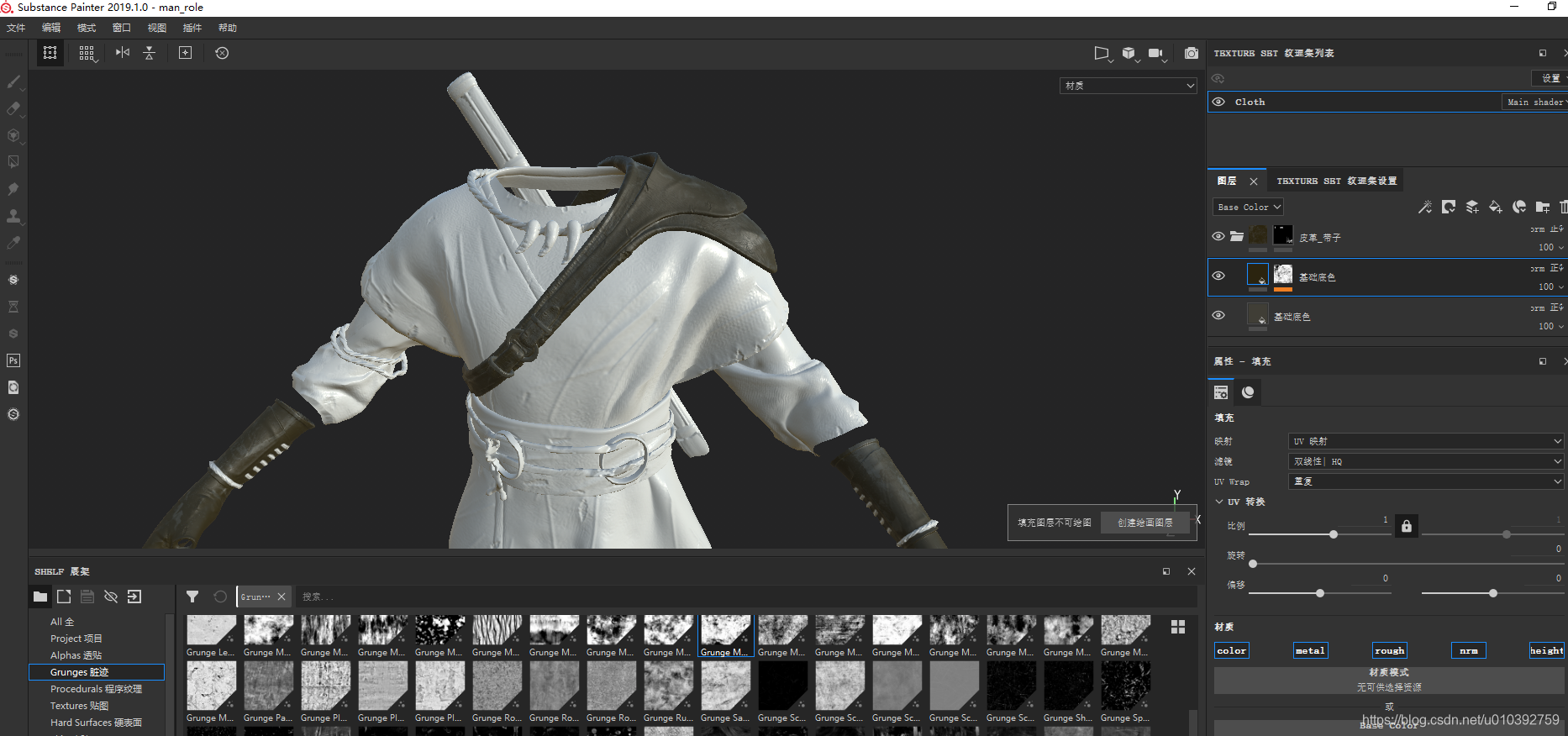Click the vertical flip icon in toolbar
This screenshot has height=736, width=1568.
pos(150,53)
